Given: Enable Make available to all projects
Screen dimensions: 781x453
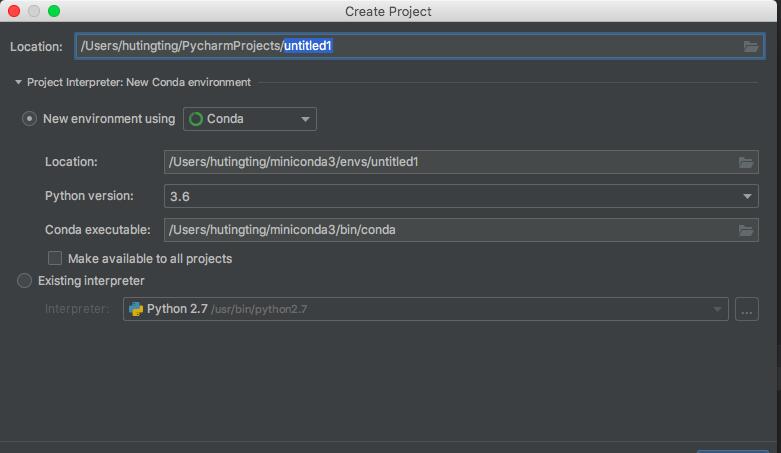Looking at the screenshot, I should 55,258.
